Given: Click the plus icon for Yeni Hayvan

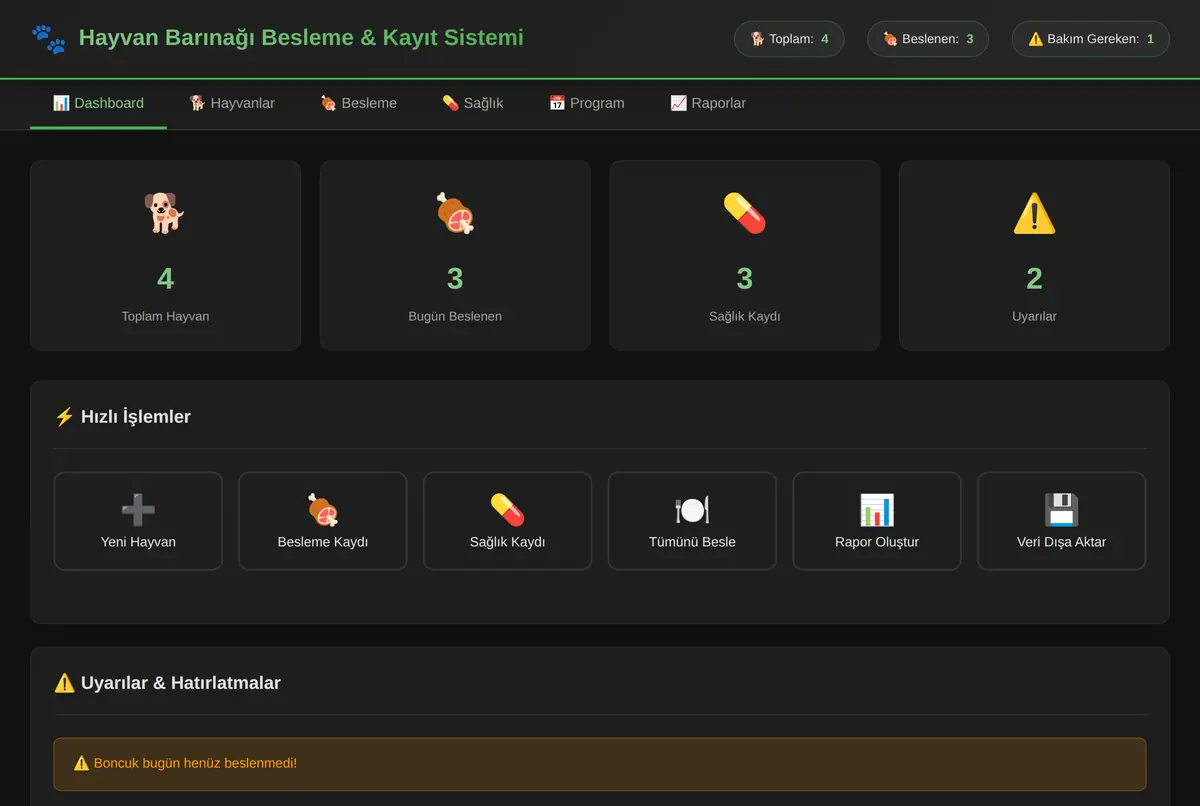Looking at the screenshot, I should 138,510.
